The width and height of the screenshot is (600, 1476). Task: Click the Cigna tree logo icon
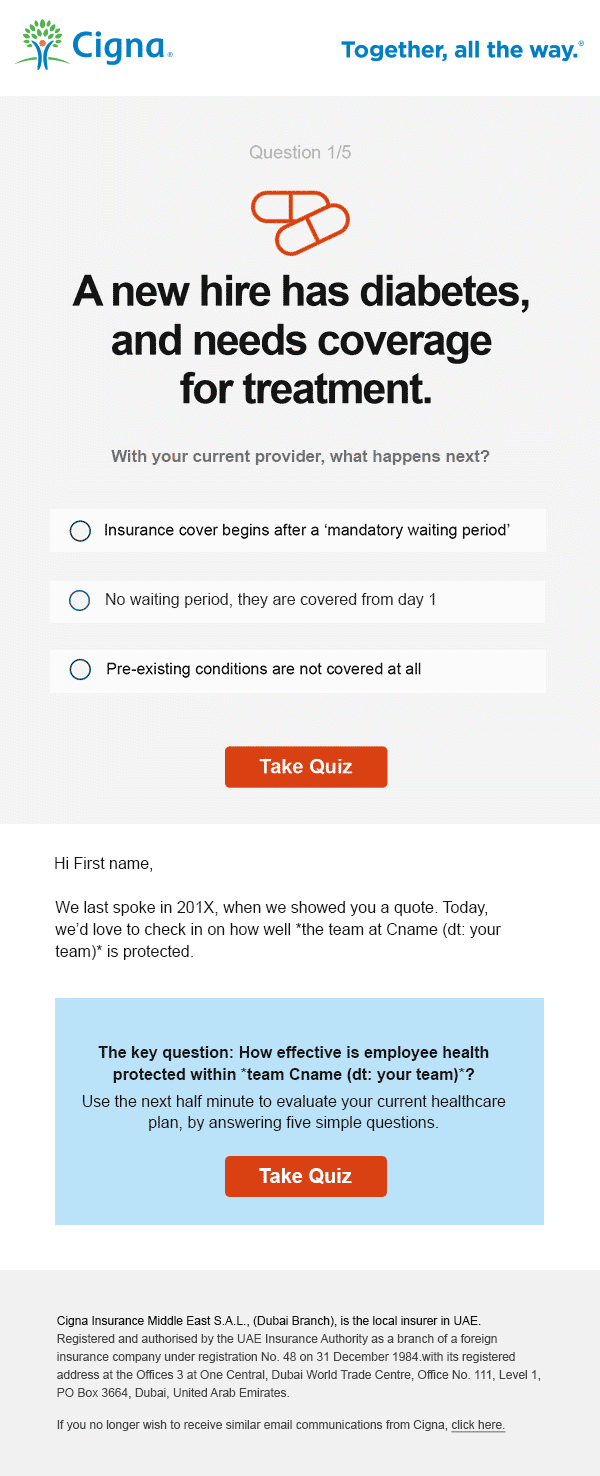tap(42, 44)
